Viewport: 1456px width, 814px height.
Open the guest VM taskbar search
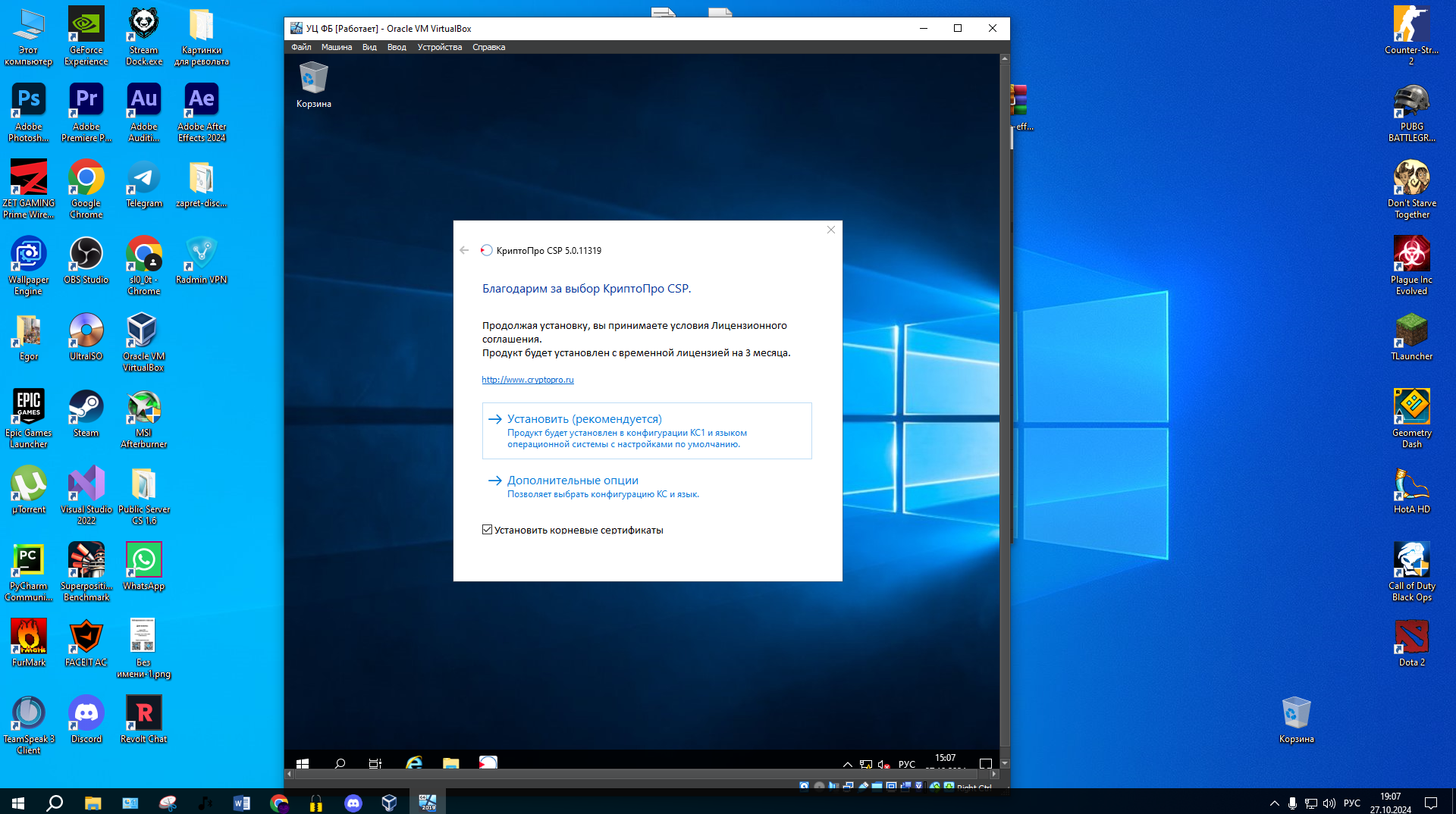340,762
